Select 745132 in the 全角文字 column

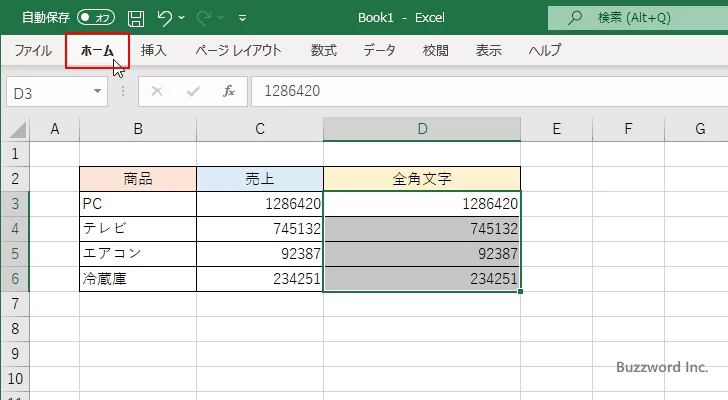[x=422, y=229]
